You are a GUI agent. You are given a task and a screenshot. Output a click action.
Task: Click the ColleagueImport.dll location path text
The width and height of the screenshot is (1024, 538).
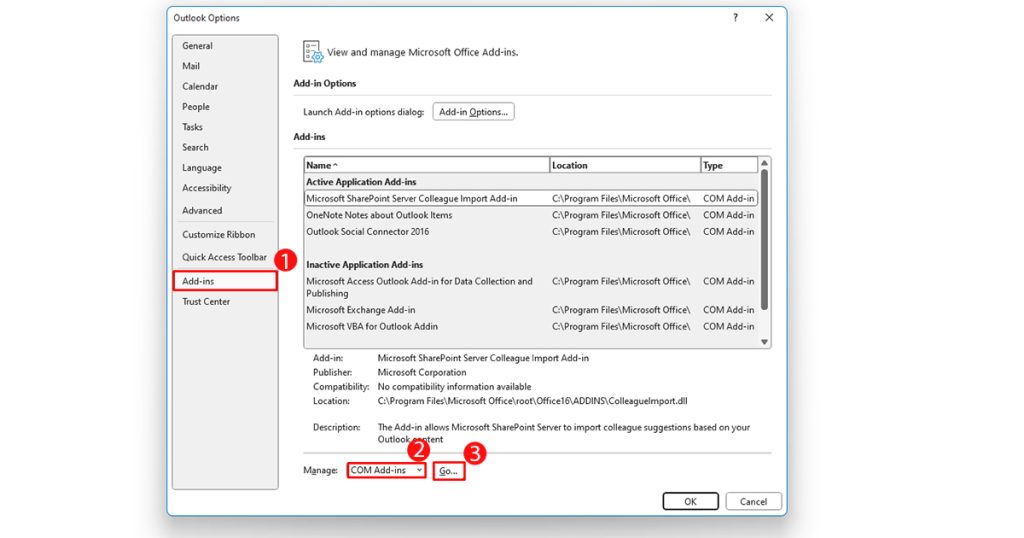(532, 401)
